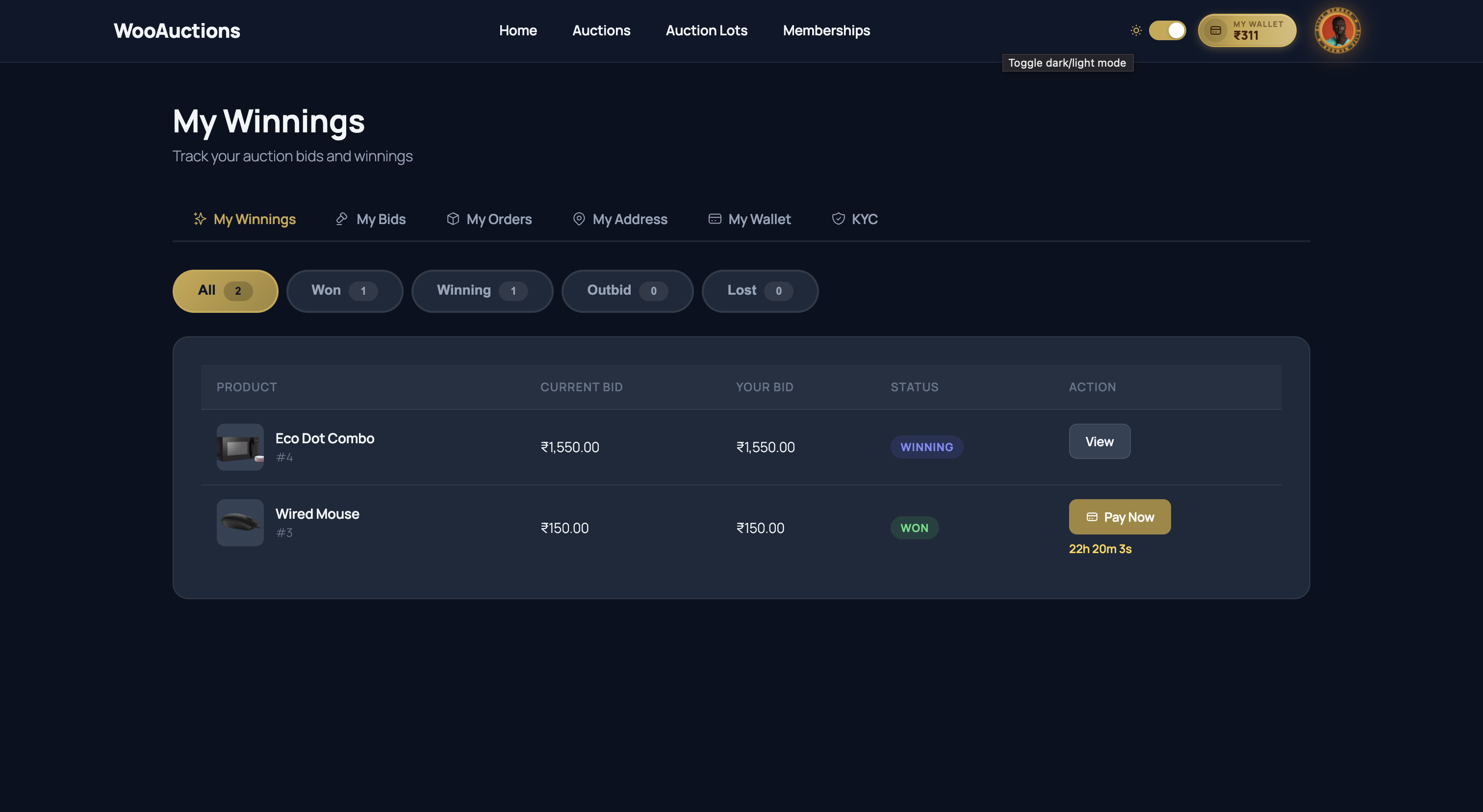Click the My Address location pin icon

(x=579, y=219)
